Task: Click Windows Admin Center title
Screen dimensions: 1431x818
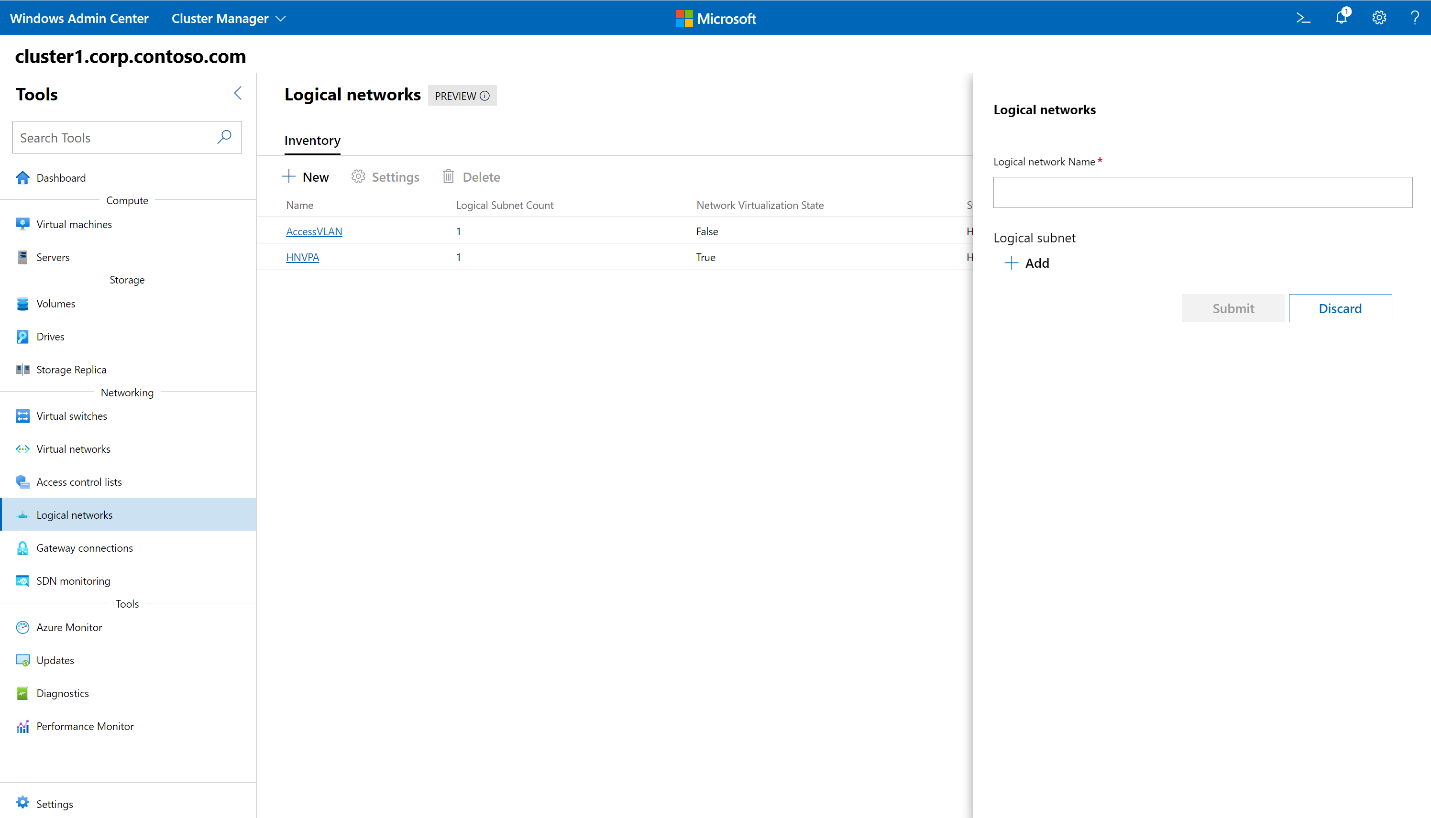Action: coord(79,18)
